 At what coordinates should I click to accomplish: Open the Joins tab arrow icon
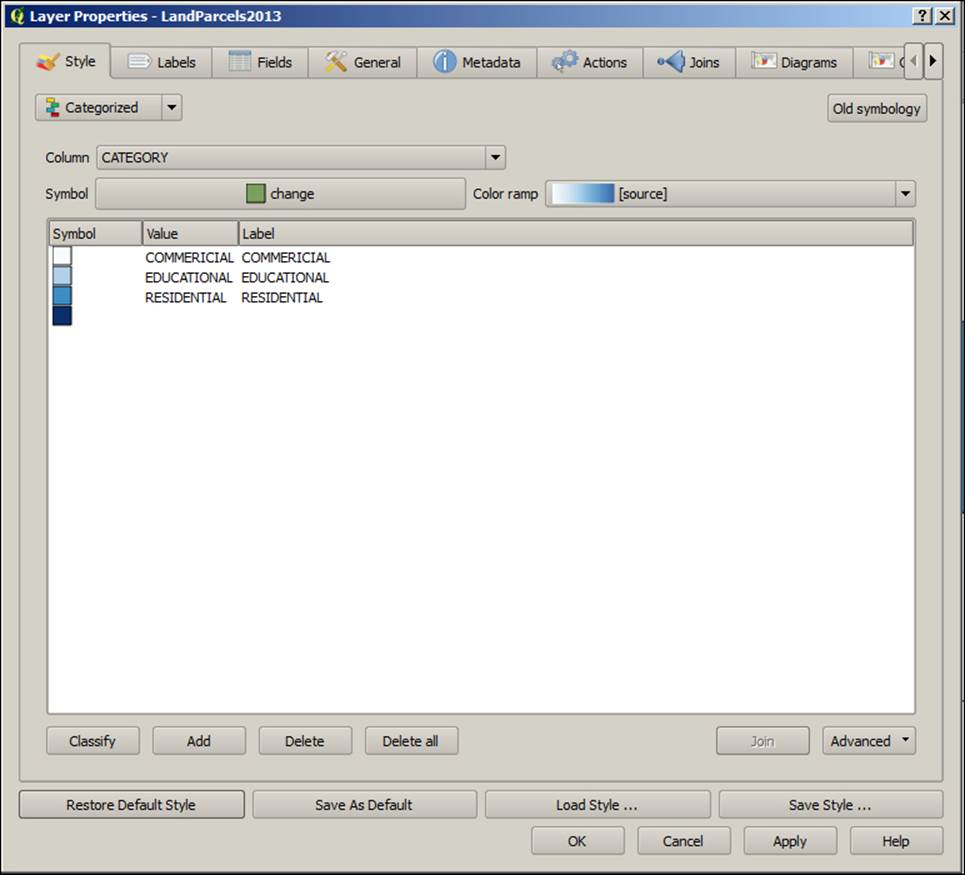(x=670, y=61)
